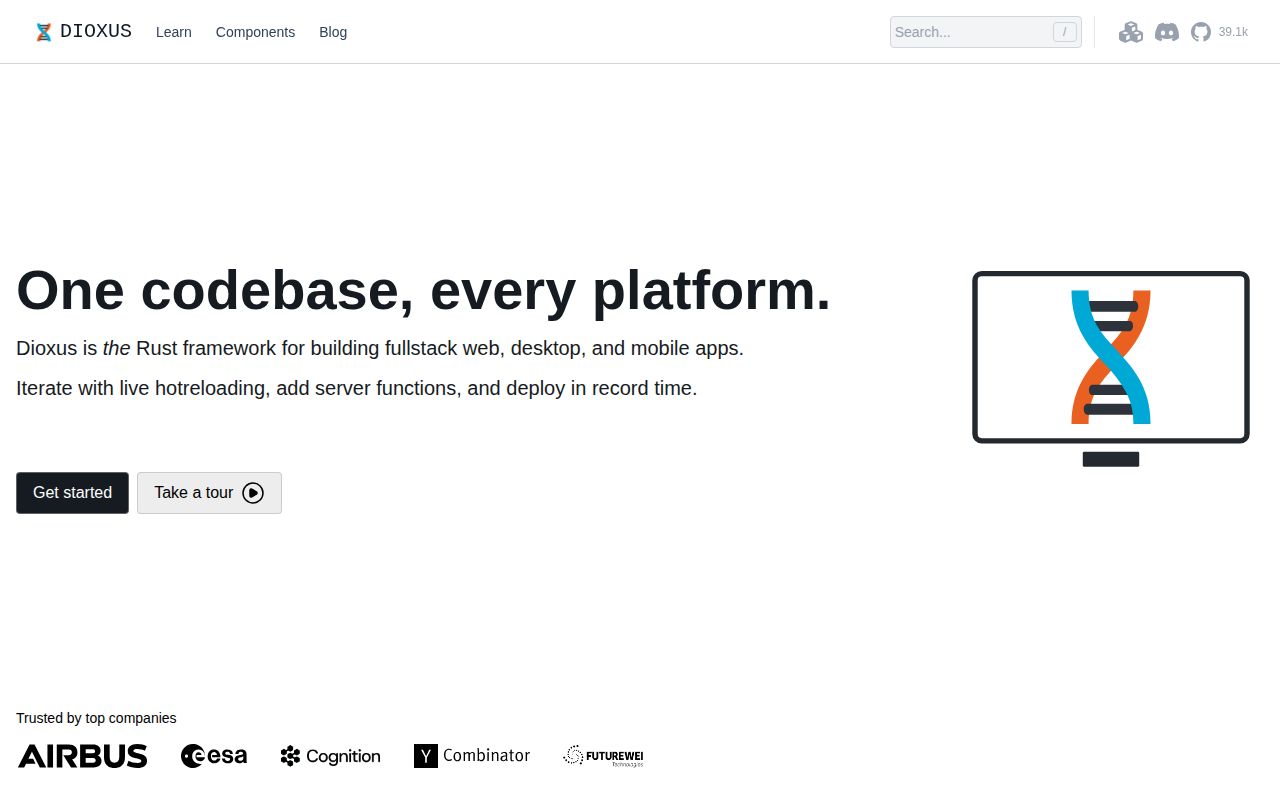The width and height of the screenshot is (1280, 800).
Task: Click the Get started button
Action: click(x=72, y=493)
